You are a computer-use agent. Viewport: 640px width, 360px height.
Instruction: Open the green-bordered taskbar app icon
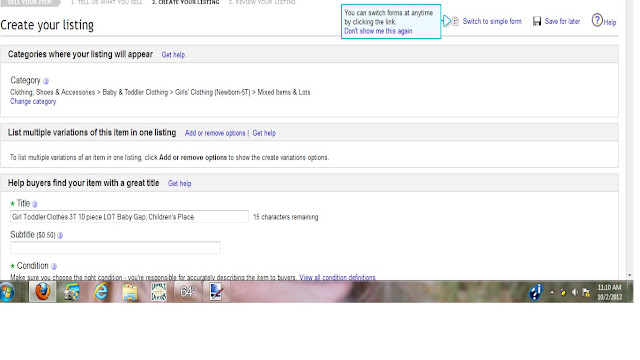[x=158, y=292]
